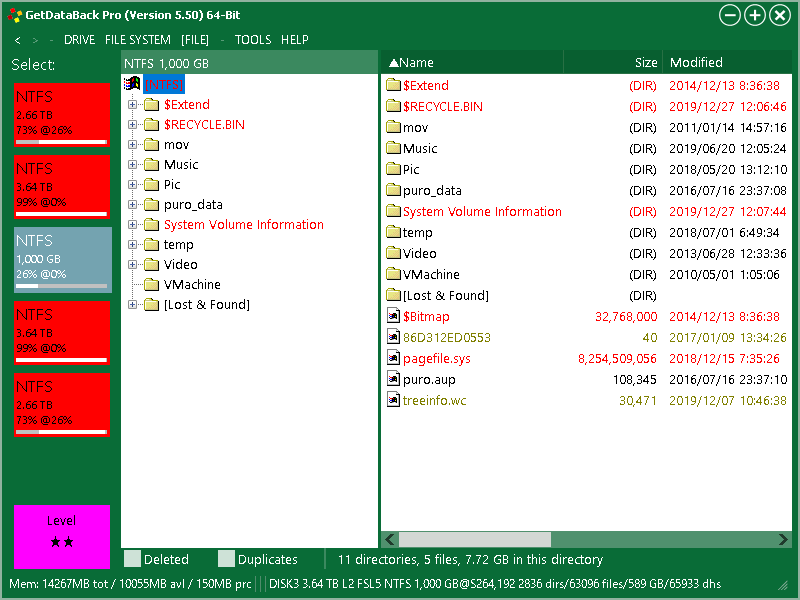Select the NTFS 1,000 GB tile
This screenshot has width=800, height=600.
pyautogui.click(x=62, y=259)
